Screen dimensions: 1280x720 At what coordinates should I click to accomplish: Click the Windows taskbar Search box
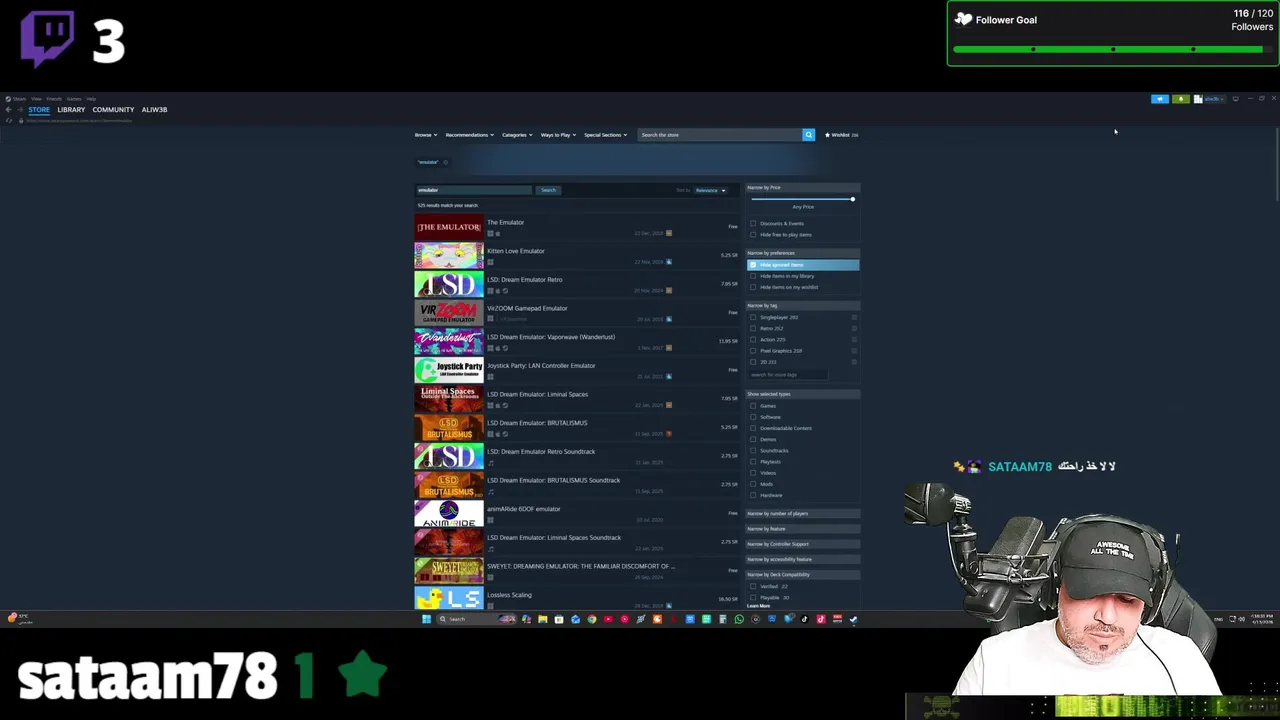[x=477, y=619]
